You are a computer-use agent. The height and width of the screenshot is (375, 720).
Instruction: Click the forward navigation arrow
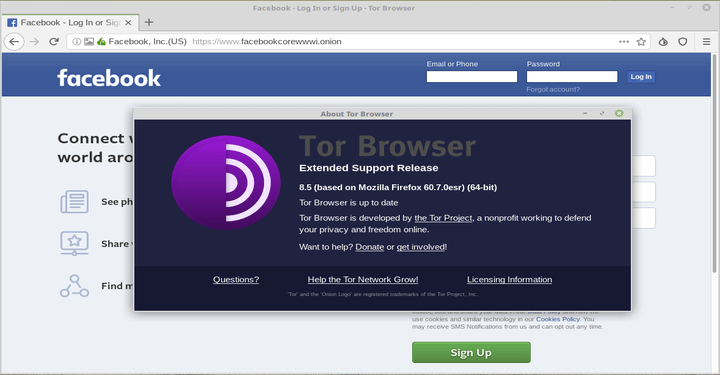point(34,42)
